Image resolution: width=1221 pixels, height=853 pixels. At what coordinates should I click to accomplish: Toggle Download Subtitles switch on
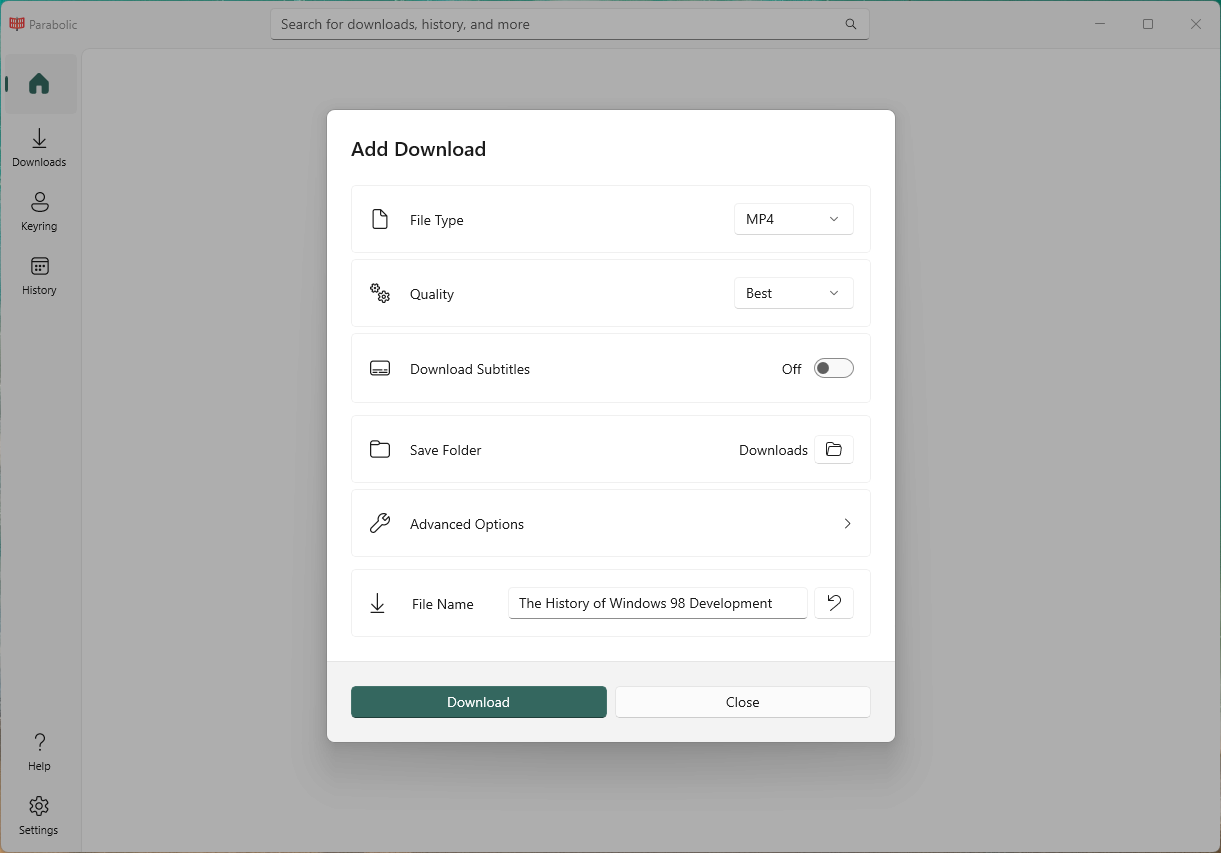pyautogui.click(x=834, y=368)
